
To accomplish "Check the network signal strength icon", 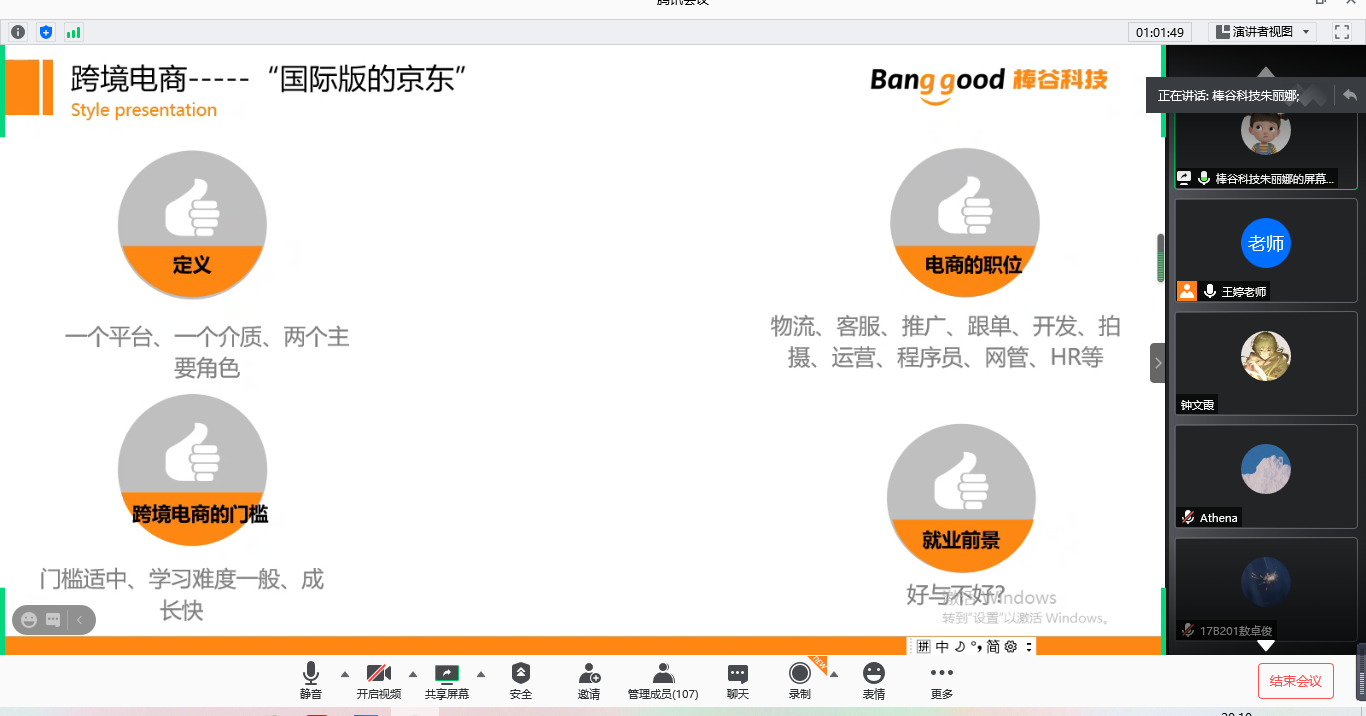I will click(x=73, y=32).
